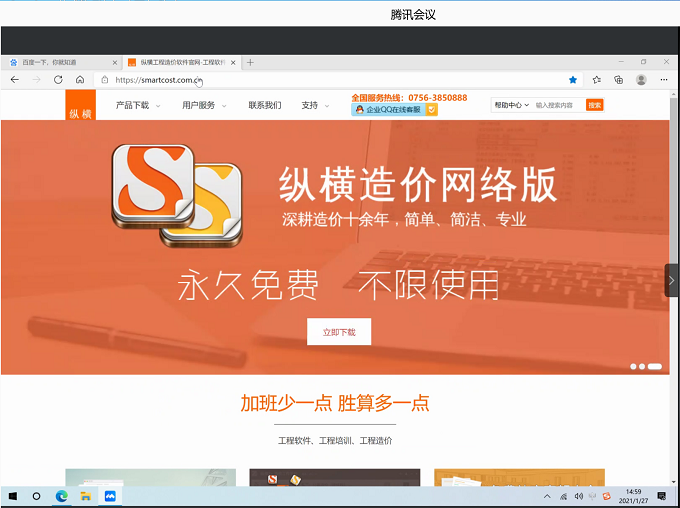Click the 立即下载 button on the banner
This screenshot has height=508, width=680.
pyautogui.click(x=339, y=332)
